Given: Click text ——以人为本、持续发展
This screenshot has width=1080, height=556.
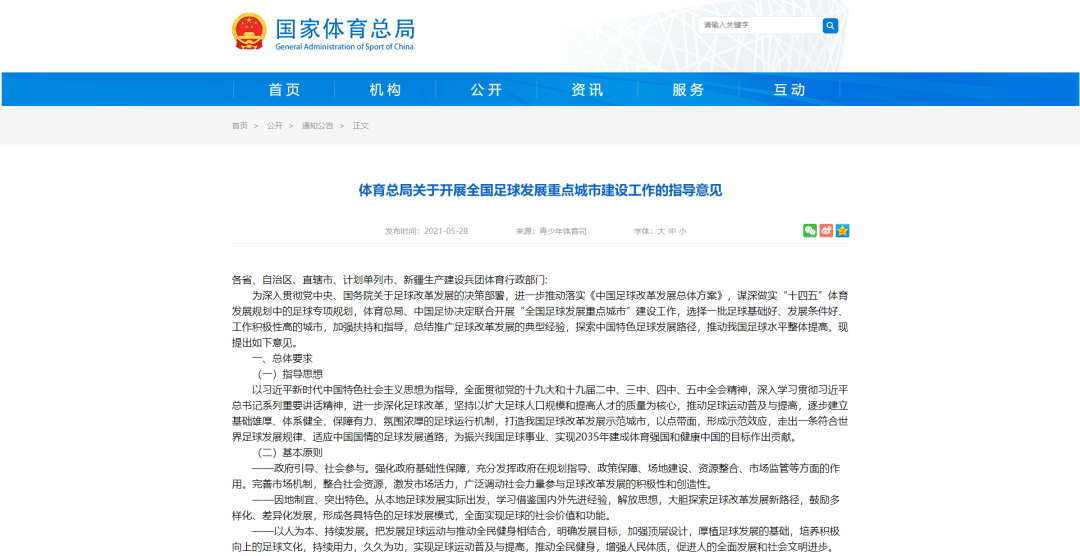Looking at the screenshot, I should 311,533.
